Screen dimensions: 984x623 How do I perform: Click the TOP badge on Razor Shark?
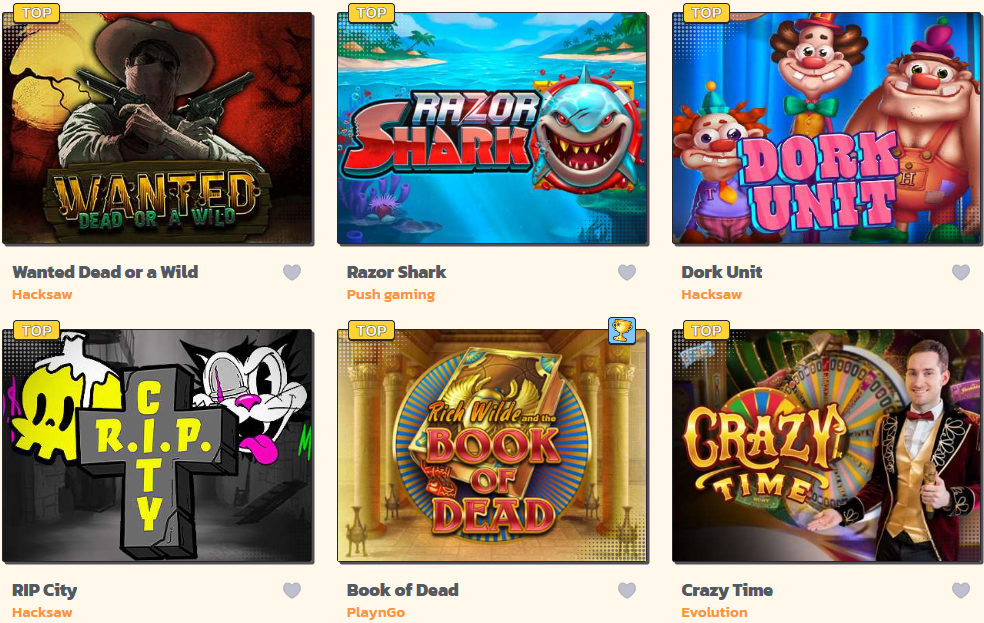coord(371,13)
